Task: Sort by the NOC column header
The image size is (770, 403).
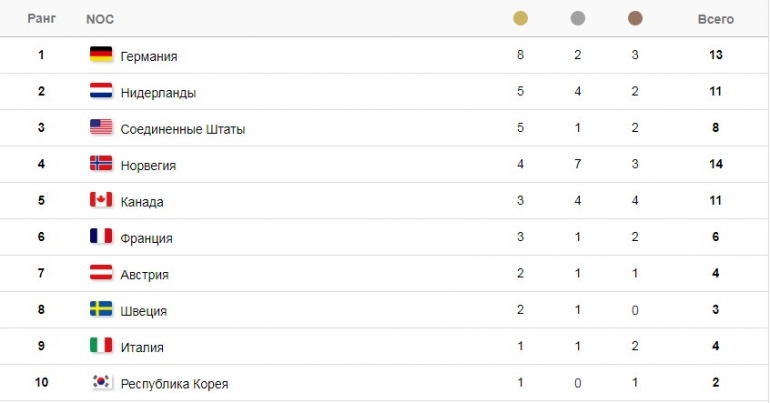Action: [100, 19]
